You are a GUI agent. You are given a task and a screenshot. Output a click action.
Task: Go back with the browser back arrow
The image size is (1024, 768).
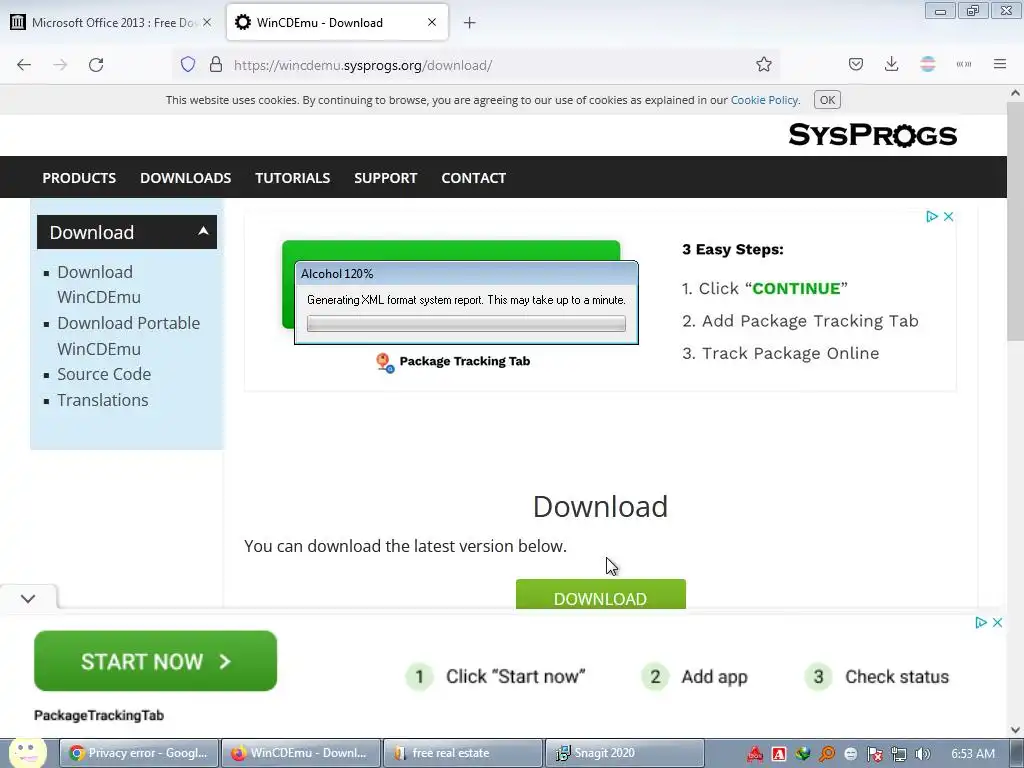(24, 65)
